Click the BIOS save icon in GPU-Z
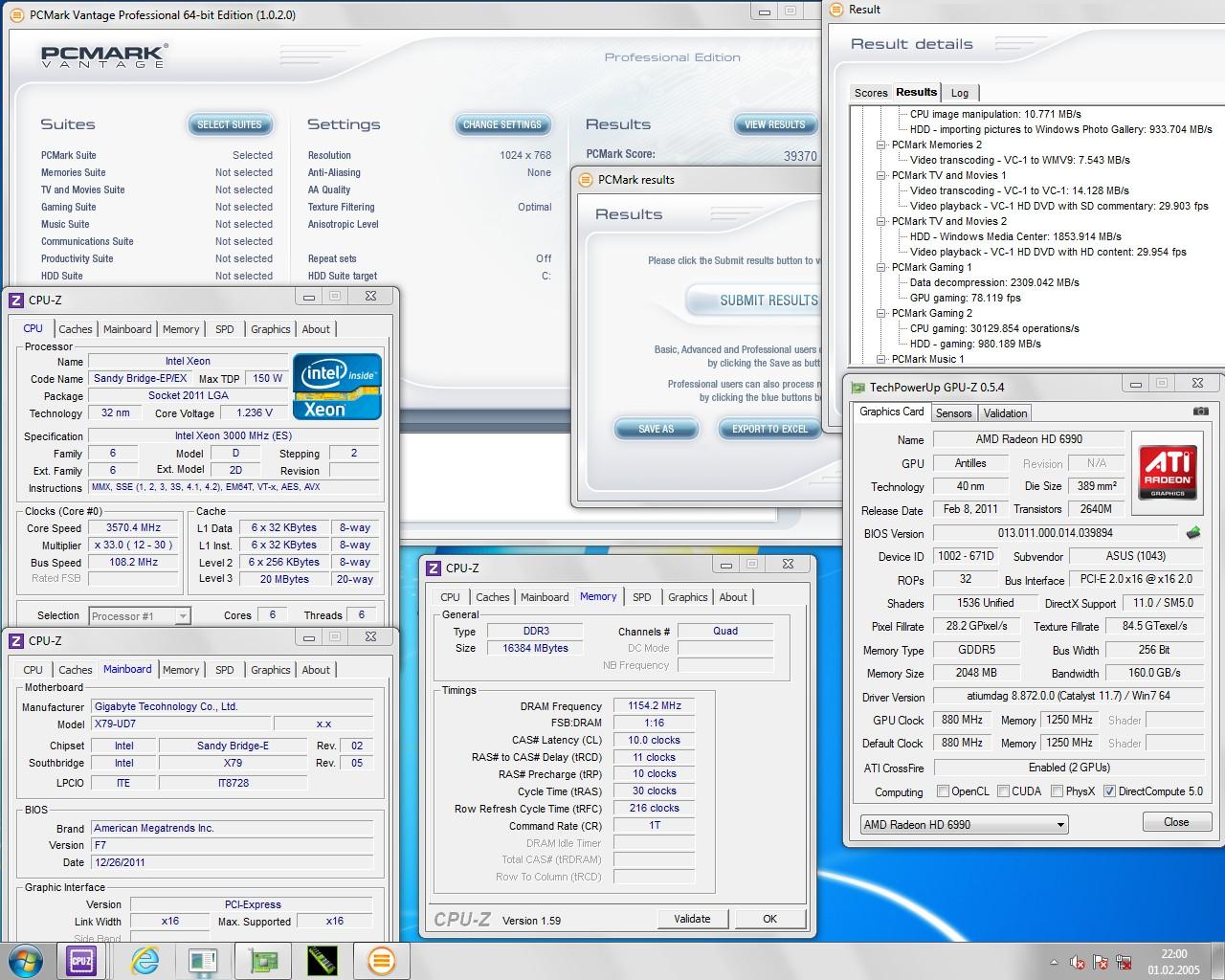 (1193, 532)
